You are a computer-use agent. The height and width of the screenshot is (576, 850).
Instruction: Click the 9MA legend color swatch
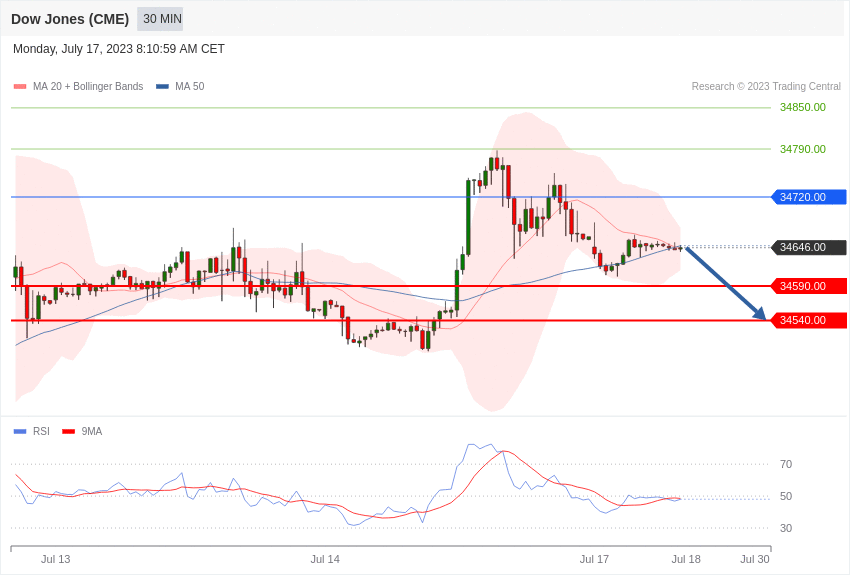point(68,432)
